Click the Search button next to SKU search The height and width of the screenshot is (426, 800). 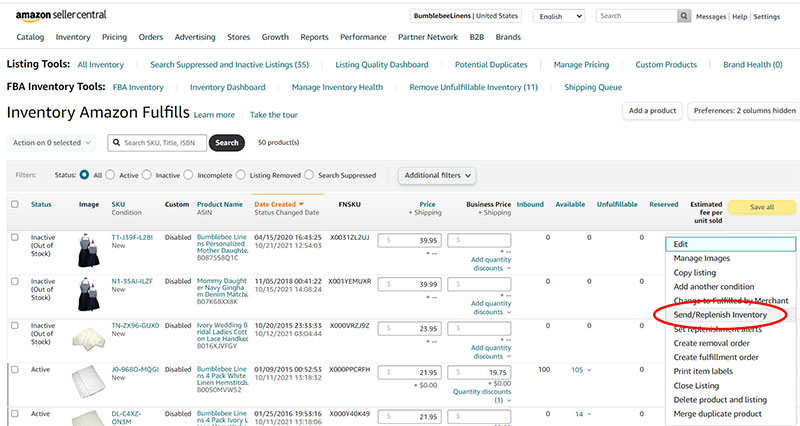[x=227, y=143]
